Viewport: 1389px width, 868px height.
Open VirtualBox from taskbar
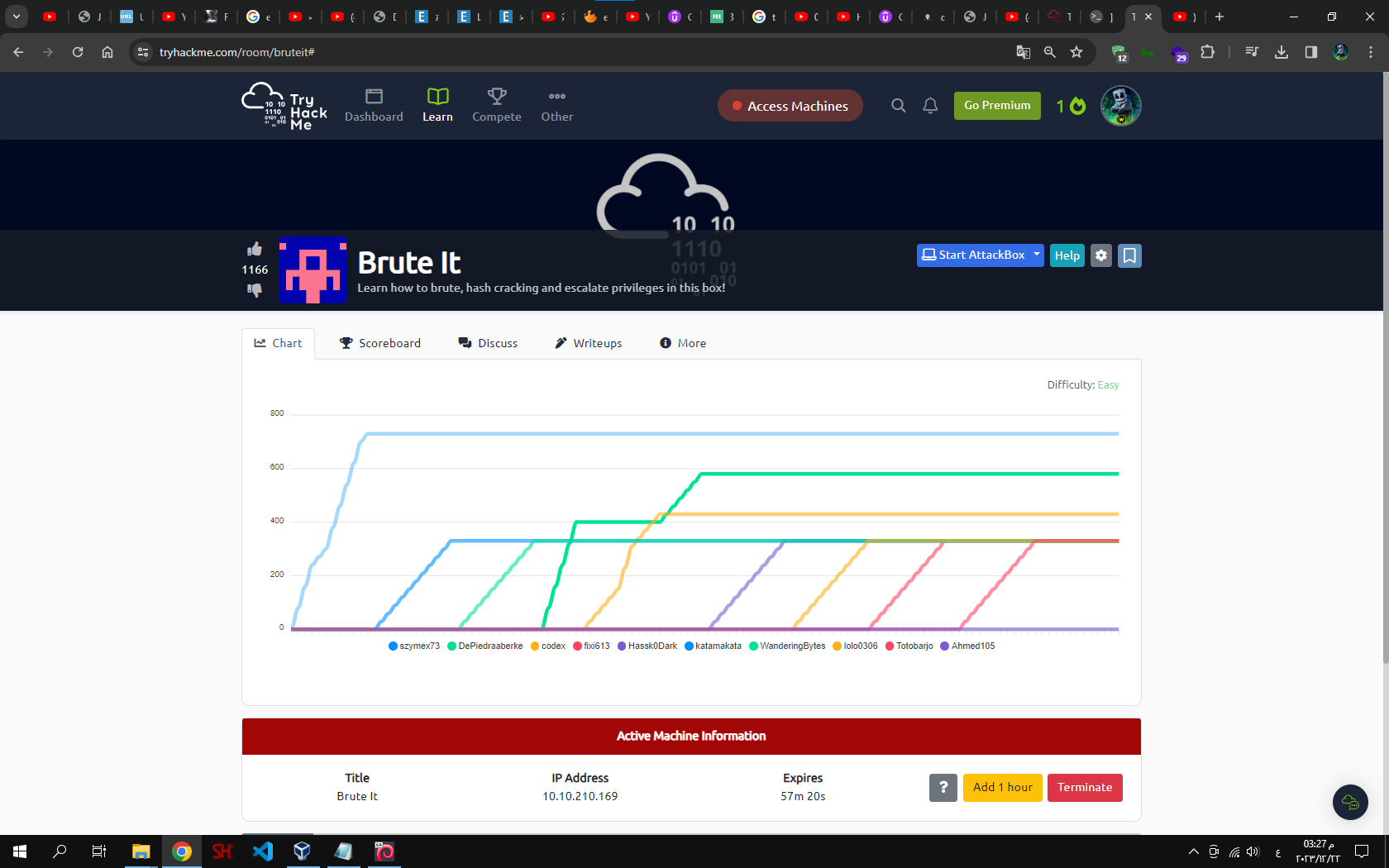coord(303,851)
